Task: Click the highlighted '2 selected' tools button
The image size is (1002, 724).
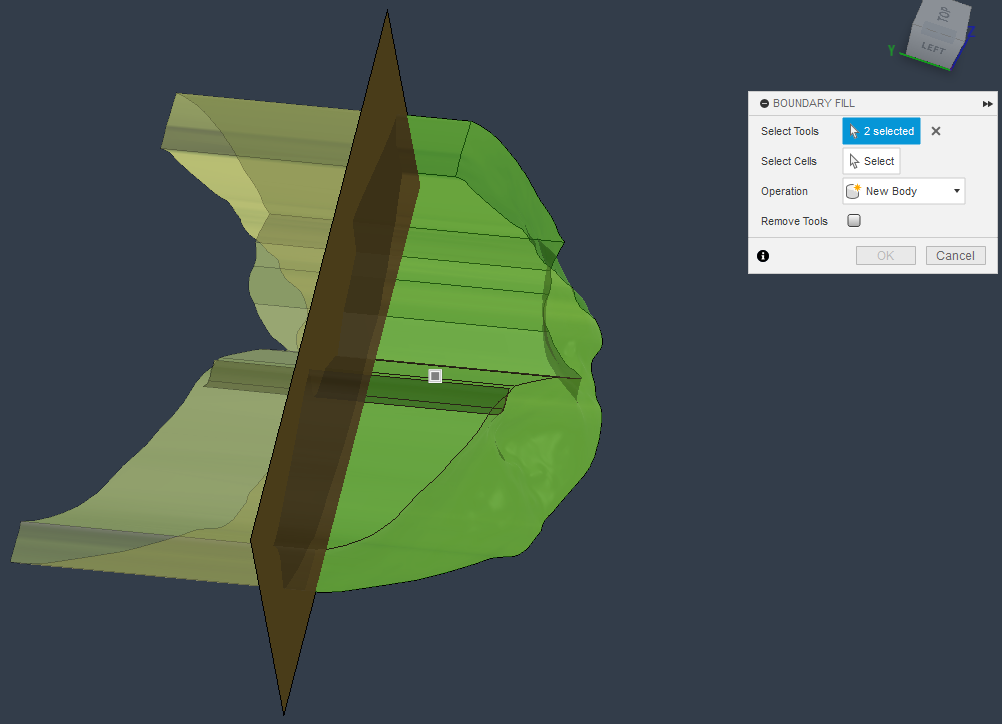Action: 881,131
